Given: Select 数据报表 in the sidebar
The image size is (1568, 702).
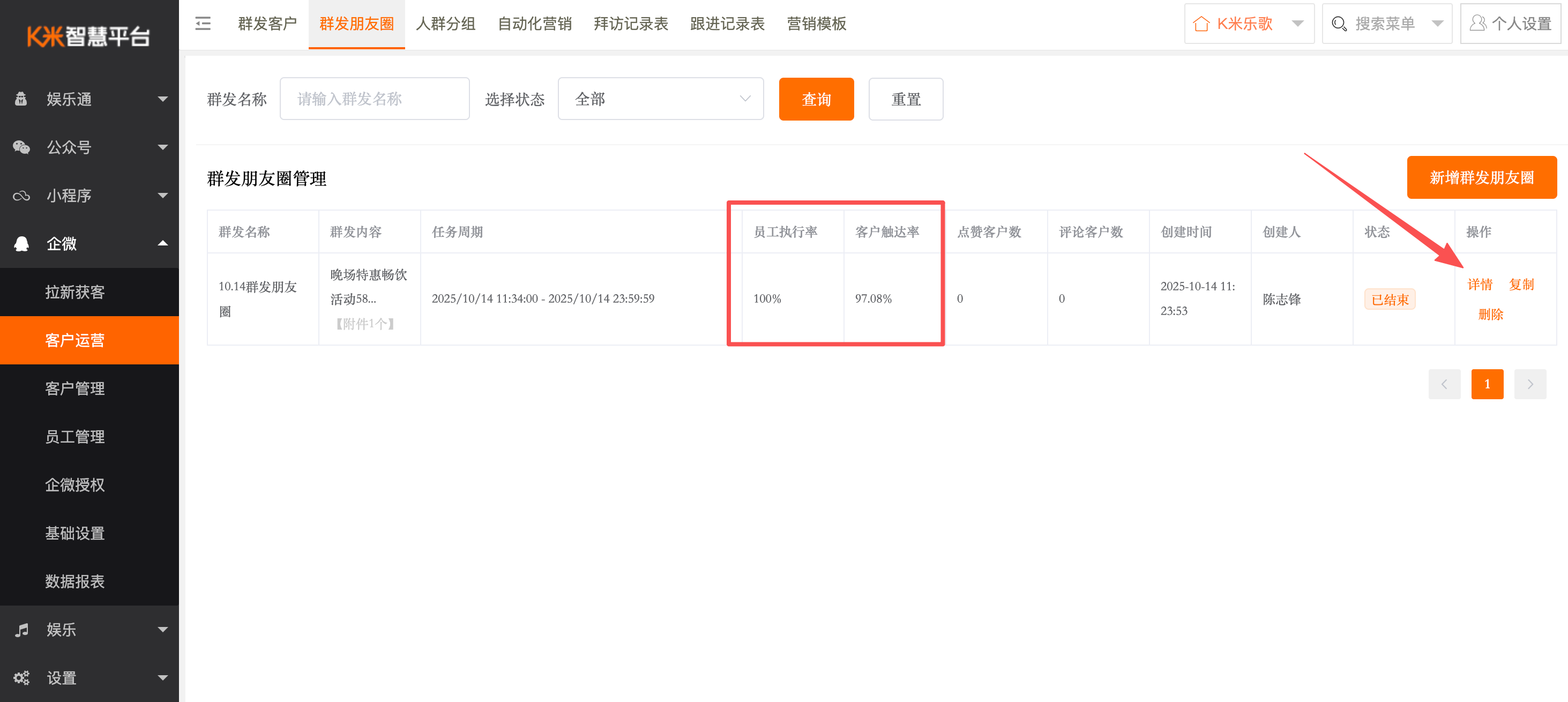Looking at the screenshot, I should 75,581.
